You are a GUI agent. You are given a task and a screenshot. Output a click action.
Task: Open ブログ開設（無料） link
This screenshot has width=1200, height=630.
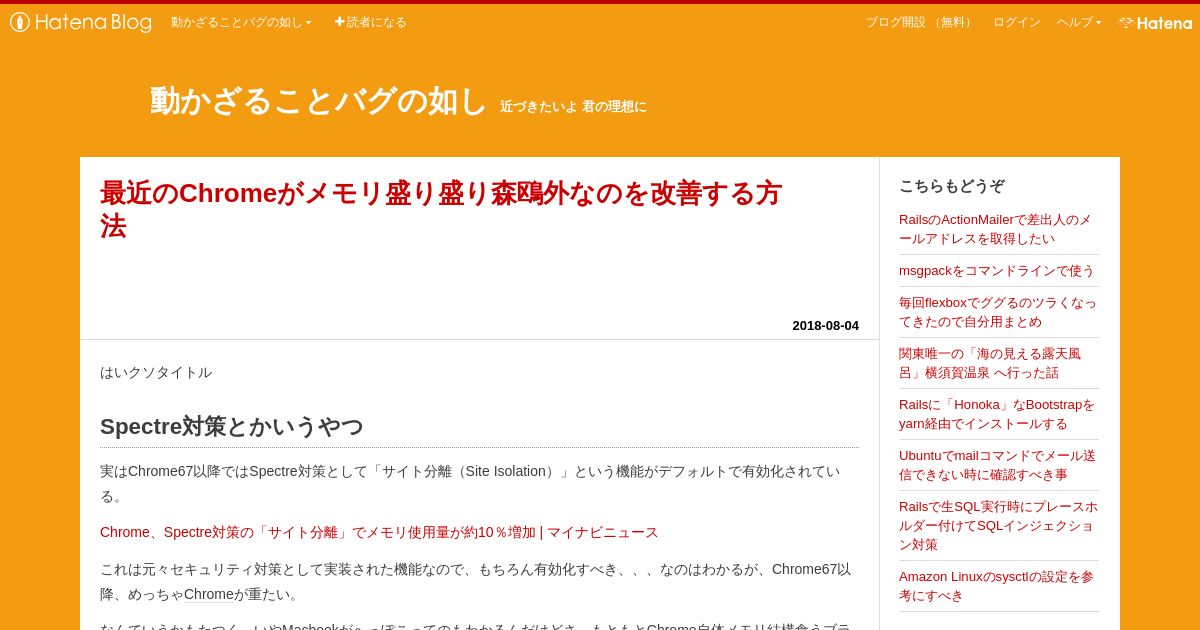point(921,22)
